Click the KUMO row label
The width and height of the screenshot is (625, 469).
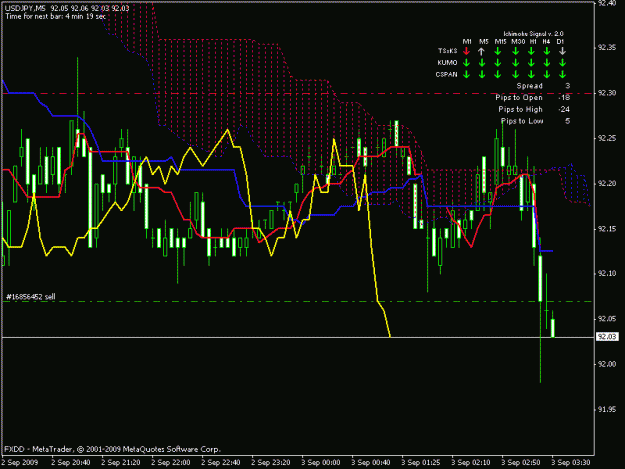[447, 63]
